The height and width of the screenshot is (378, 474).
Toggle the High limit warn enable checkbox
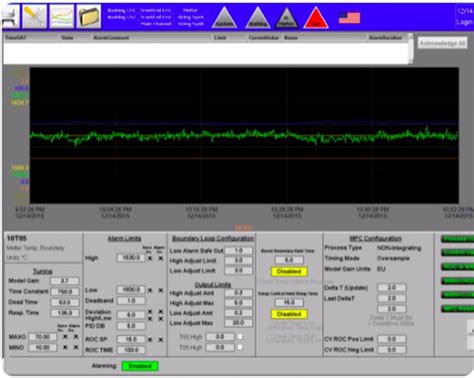[150, 258]
